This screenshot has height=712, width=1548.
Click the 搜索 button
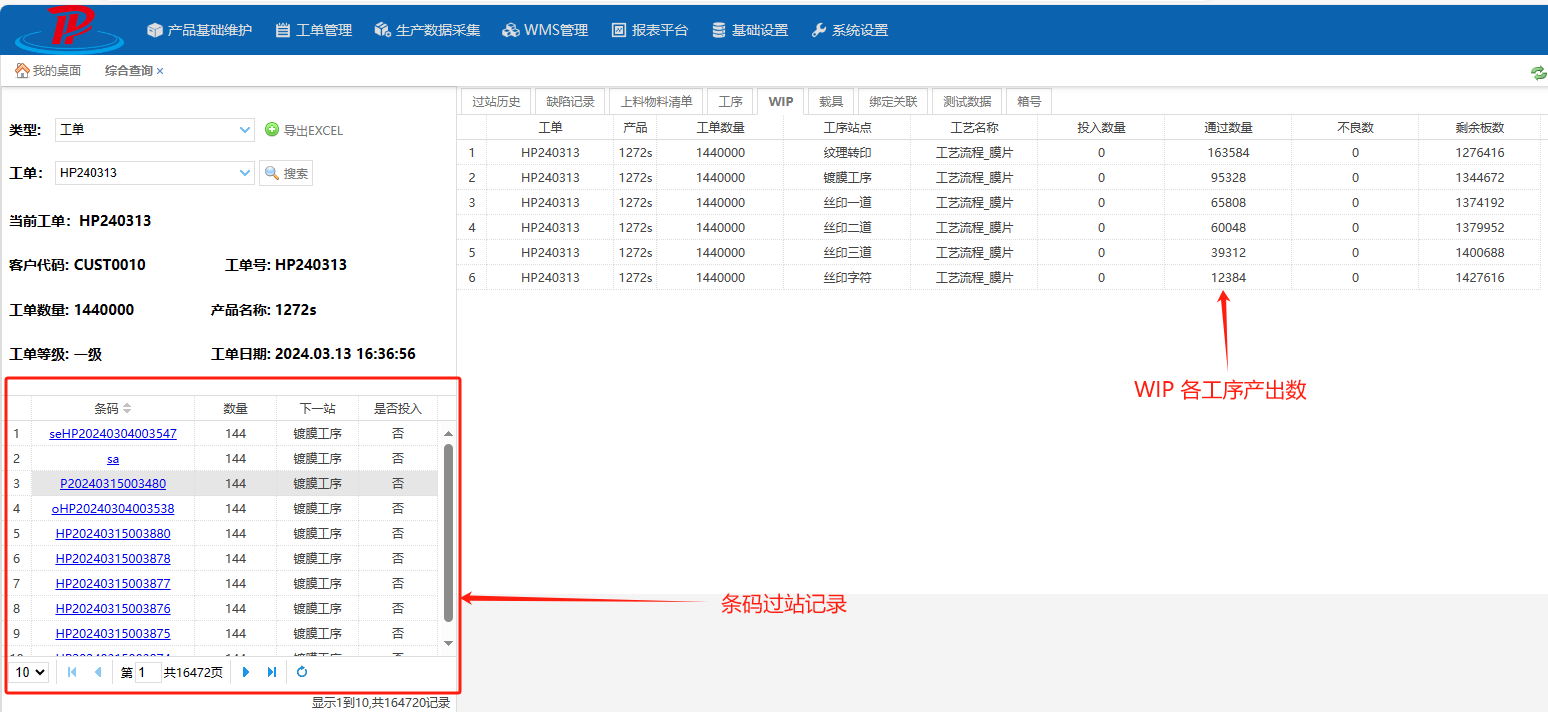pyautogui.click(x=286, y=173)
